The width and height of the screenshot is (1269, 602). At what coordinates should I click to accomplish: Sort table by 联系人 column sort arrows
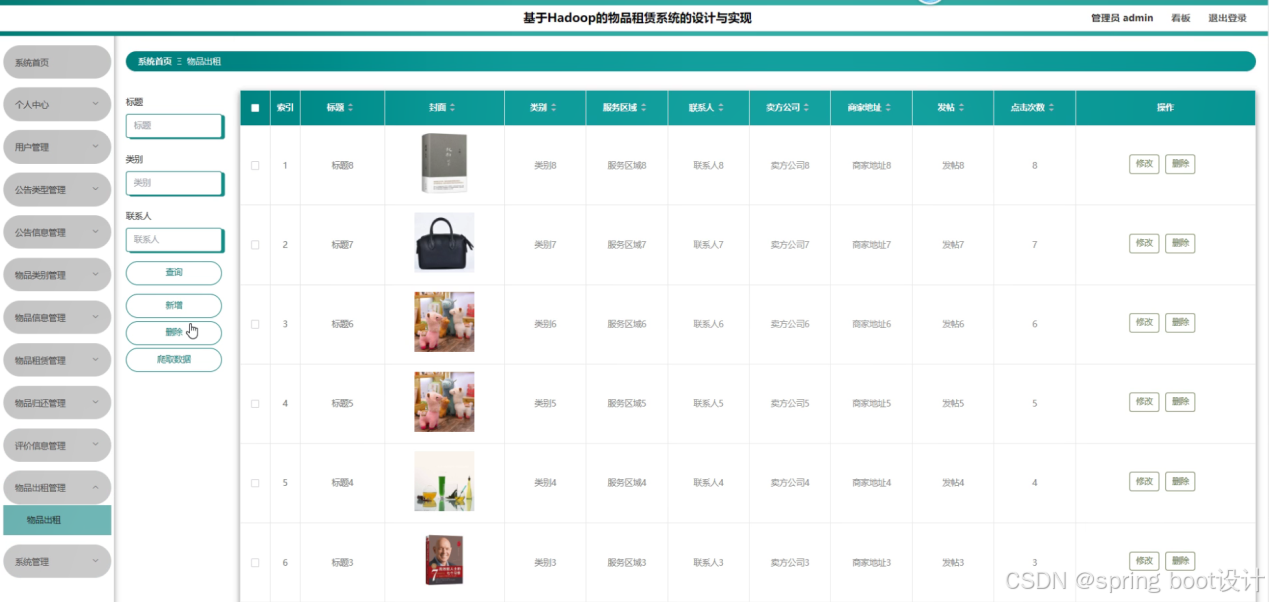722,108
